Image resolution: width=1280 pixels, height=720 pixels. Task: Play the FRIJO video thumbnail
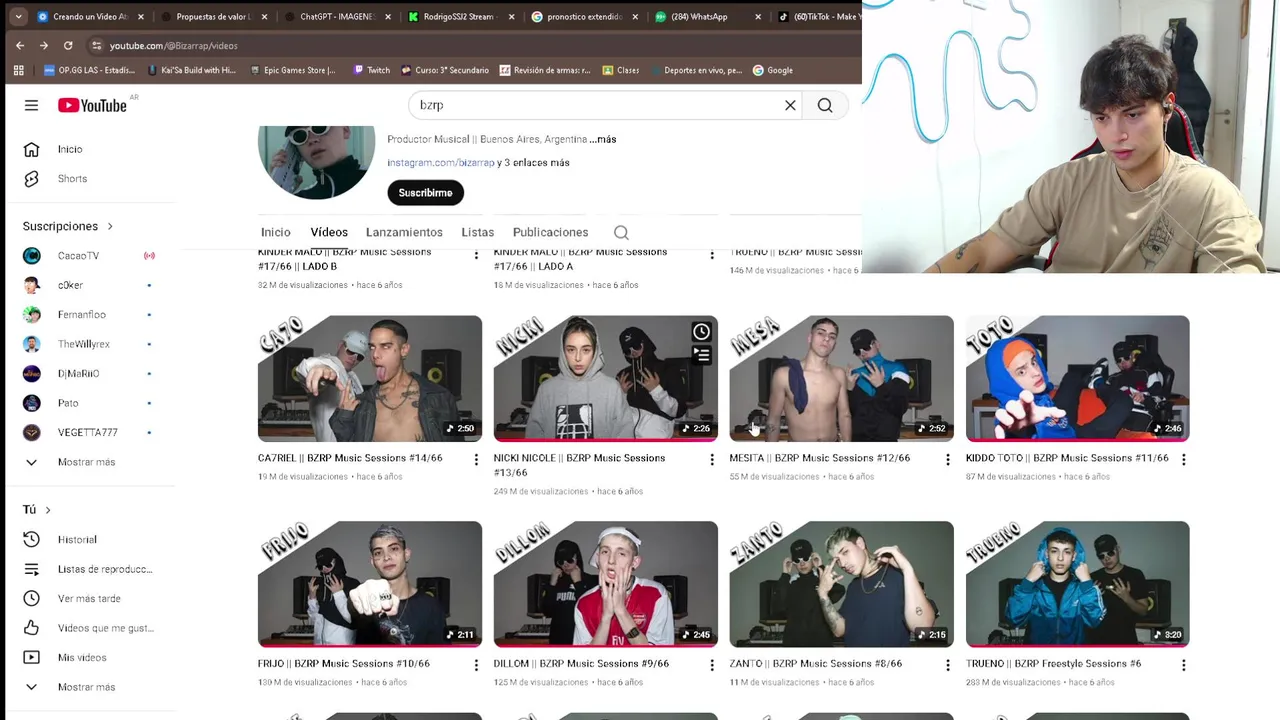[369, 584]
